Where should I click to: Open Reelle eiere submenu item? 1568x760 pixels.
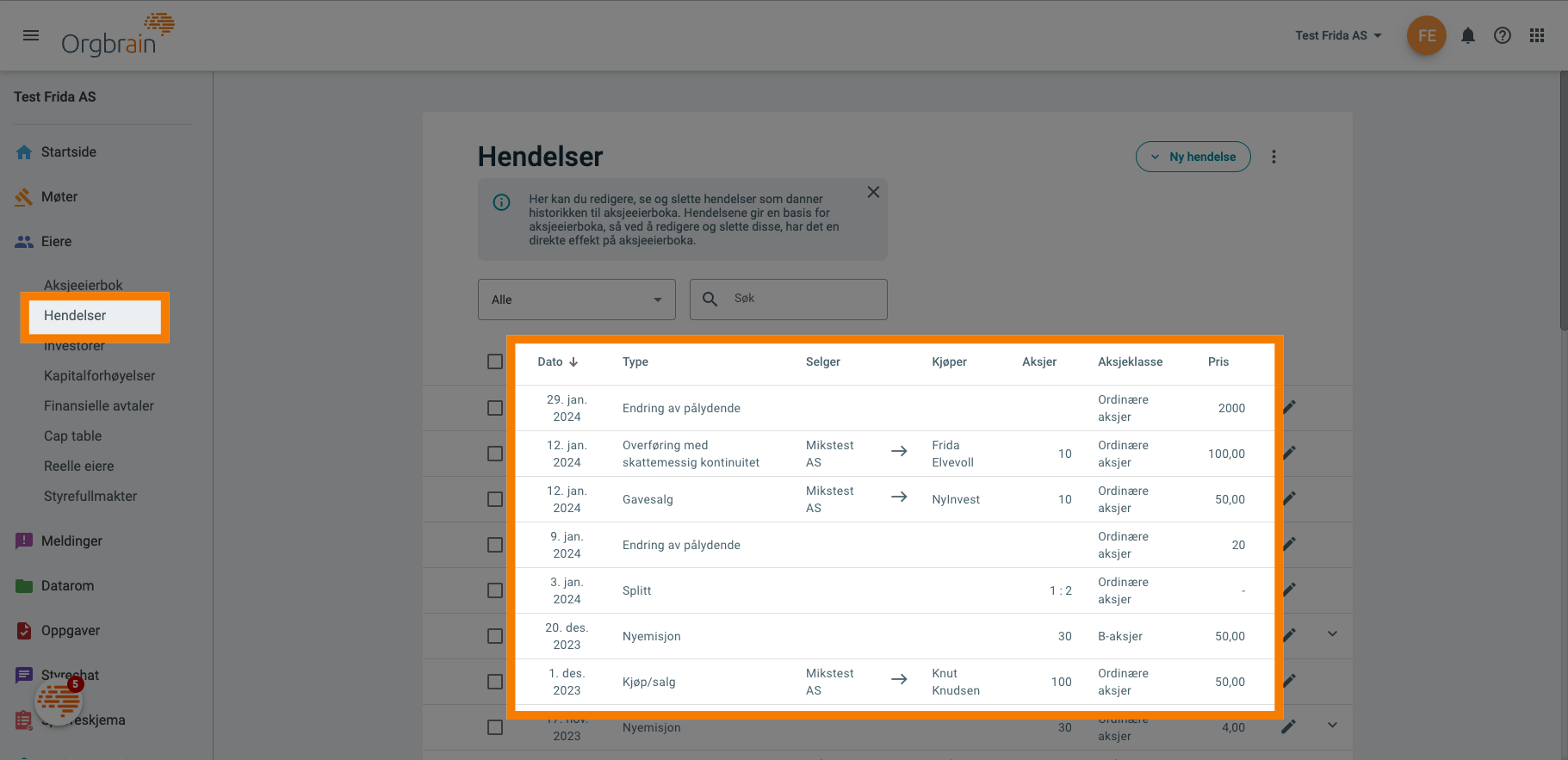pos(79,467)
